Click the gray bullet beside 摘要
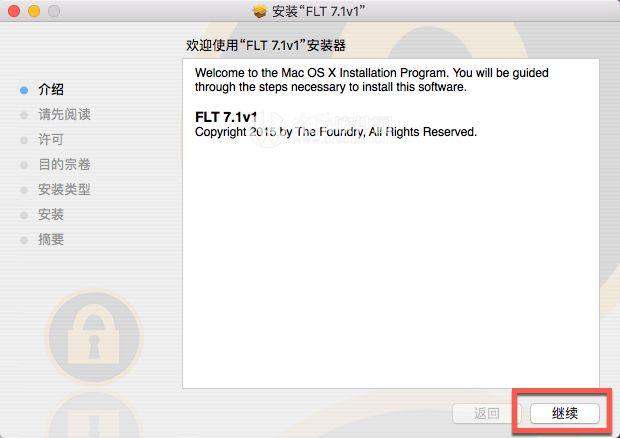The height and width of the screenshot is (438, 620). point(24,240)
